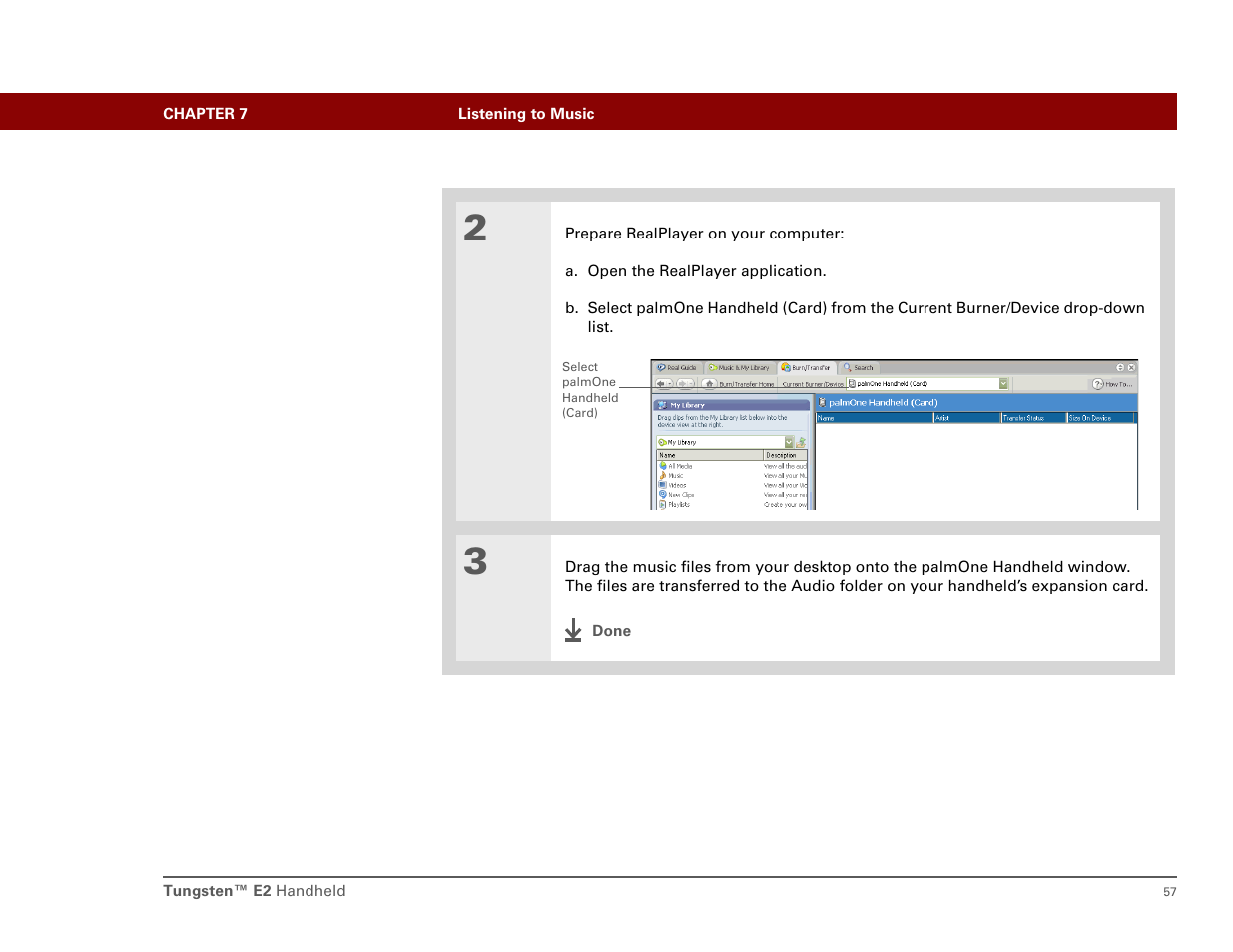This screenshot has width=1233, height=952.
Task: Select the Burn/Transfer tab
Action: pyautogui.click(x=807, y=367)
